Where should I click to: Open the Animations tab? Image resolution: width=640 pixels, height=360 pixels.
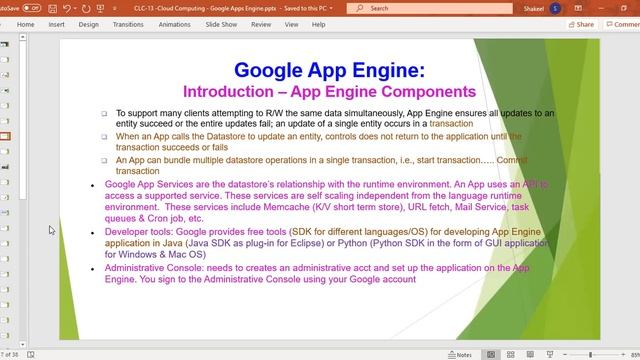pos(174,24)
